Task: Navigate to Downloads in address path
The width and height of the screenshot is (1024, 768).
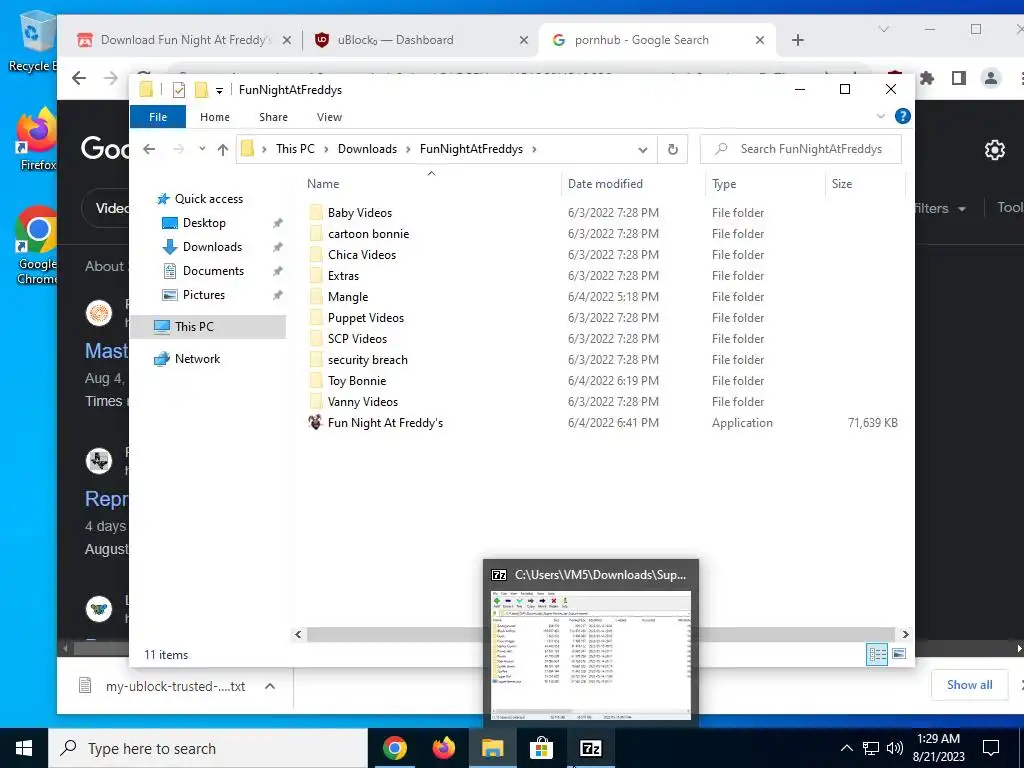Action: (x=367, y=149)
